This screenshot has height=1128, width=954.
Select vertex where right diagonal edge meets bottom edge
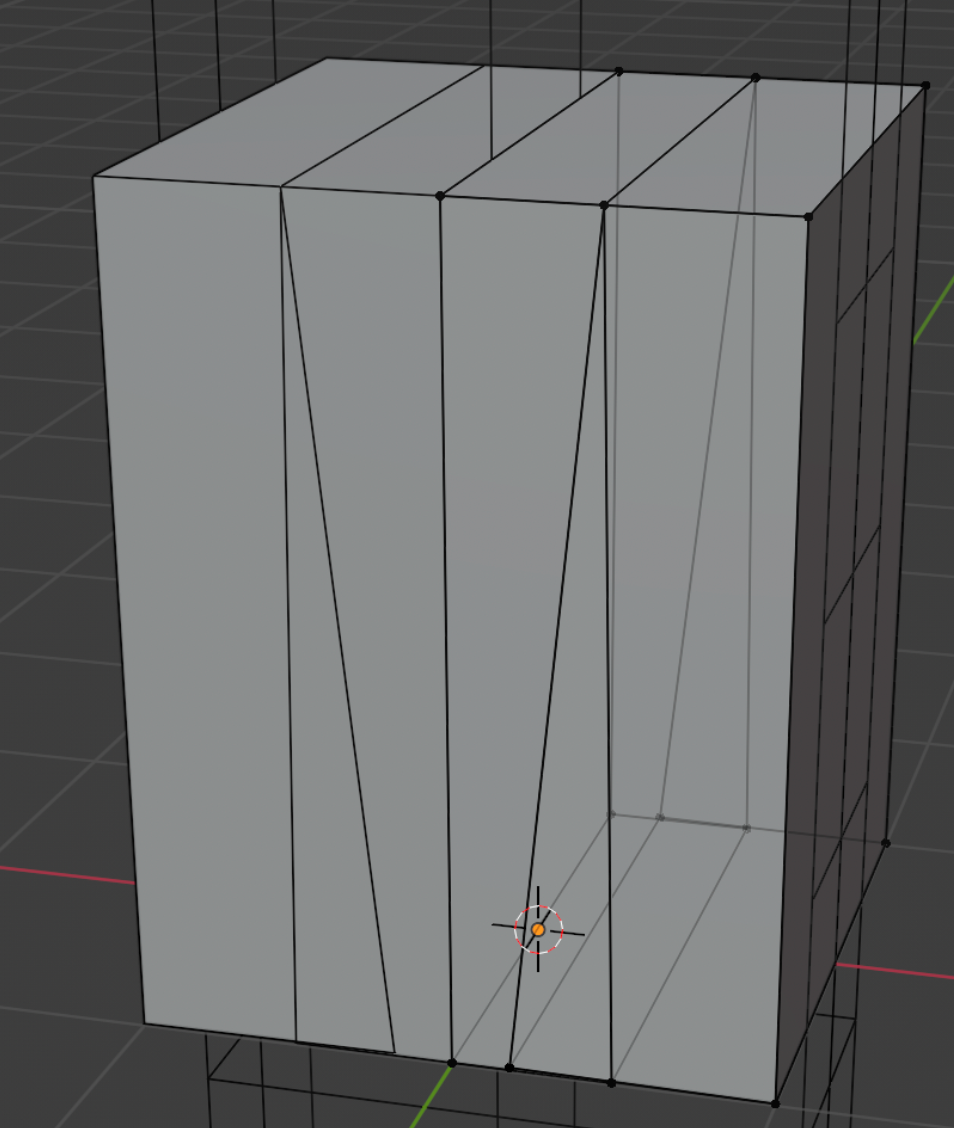pos(509,1068)
